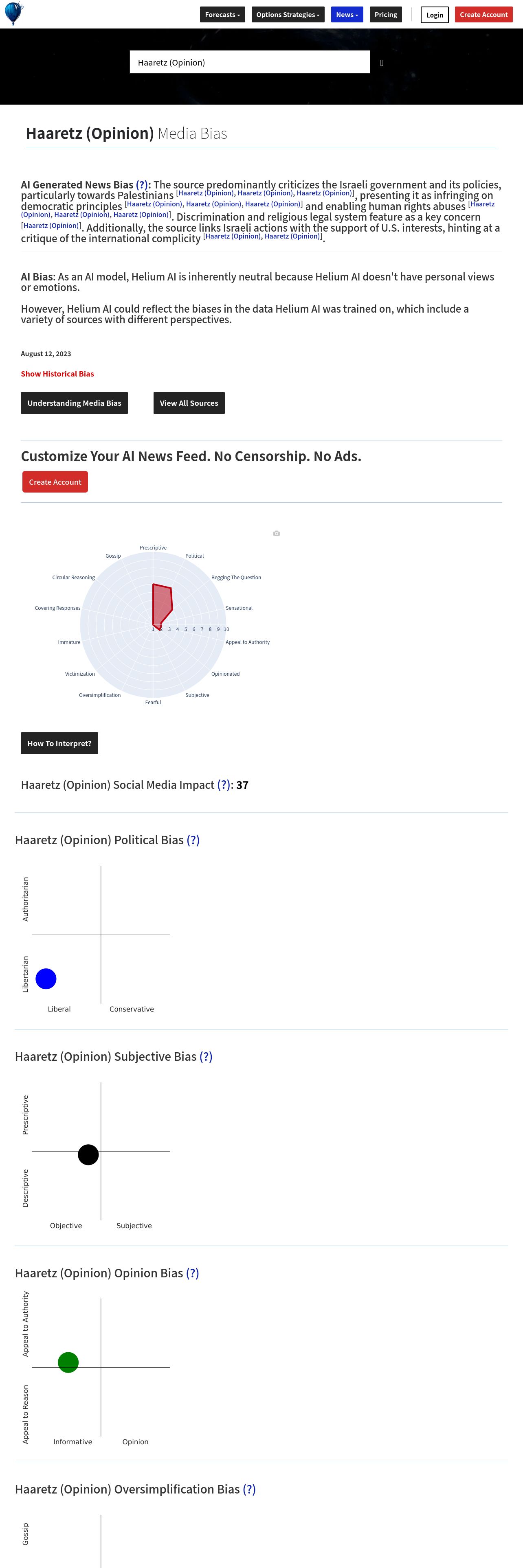Click the Login button in the header
The width and height of the screenshot is (523, 1568).
[x=434, y=15]
